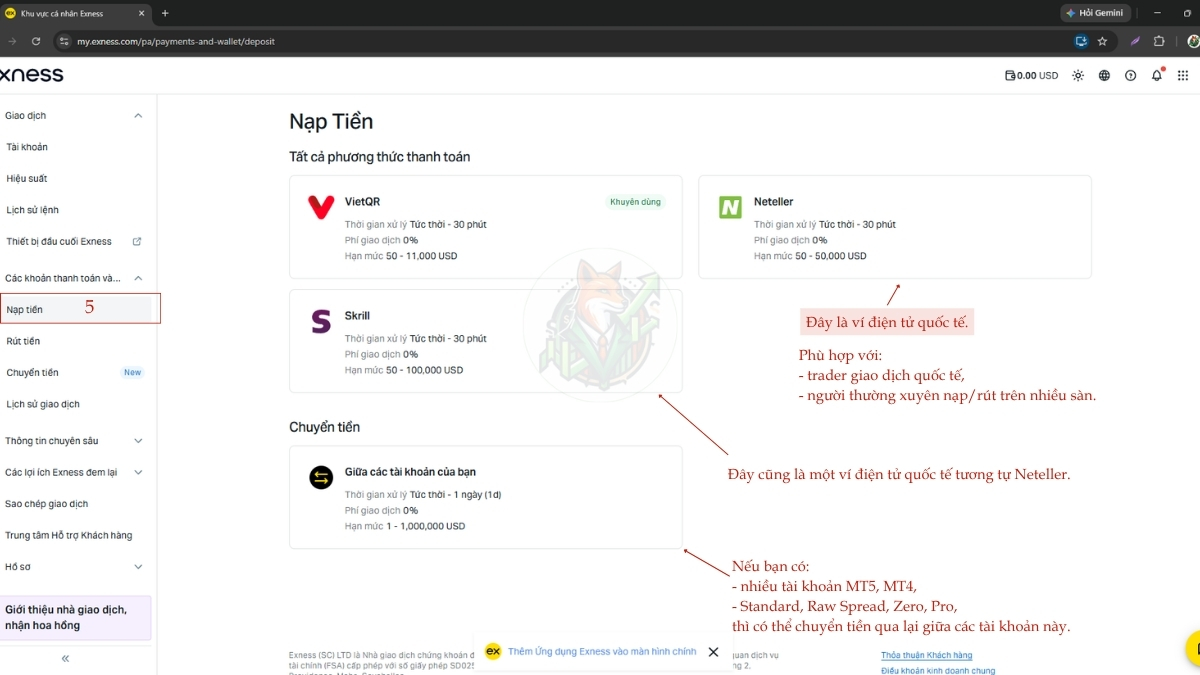The height and width of the screenshot is (675, 1200).
Task: Click the address bar URL
Action: [176, 41]
